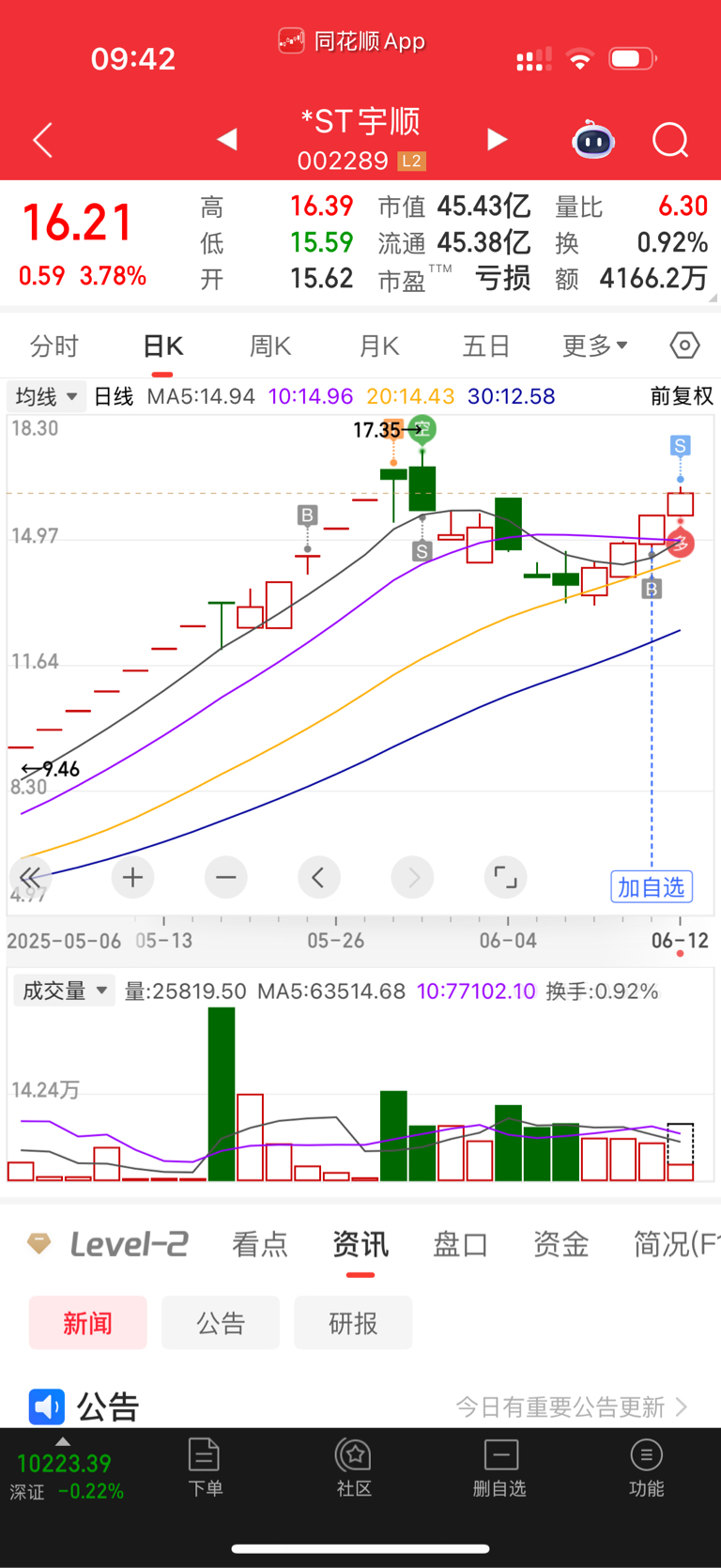
Task: Open the 简况 tab
Action: point(676,1244)
